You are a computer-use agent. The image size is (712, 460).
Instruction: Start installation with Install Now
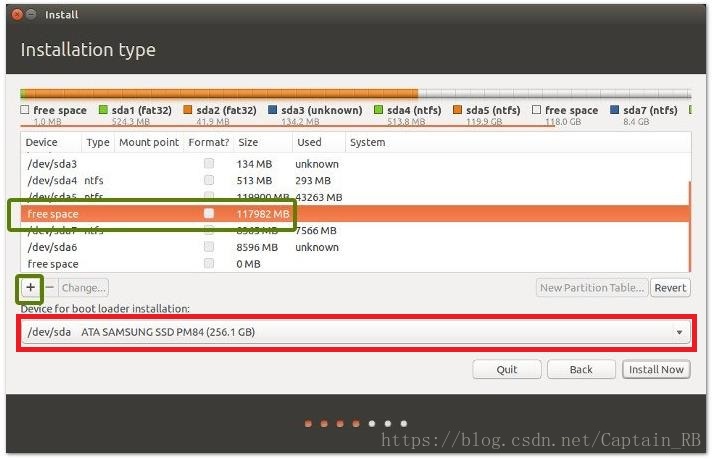656,369
